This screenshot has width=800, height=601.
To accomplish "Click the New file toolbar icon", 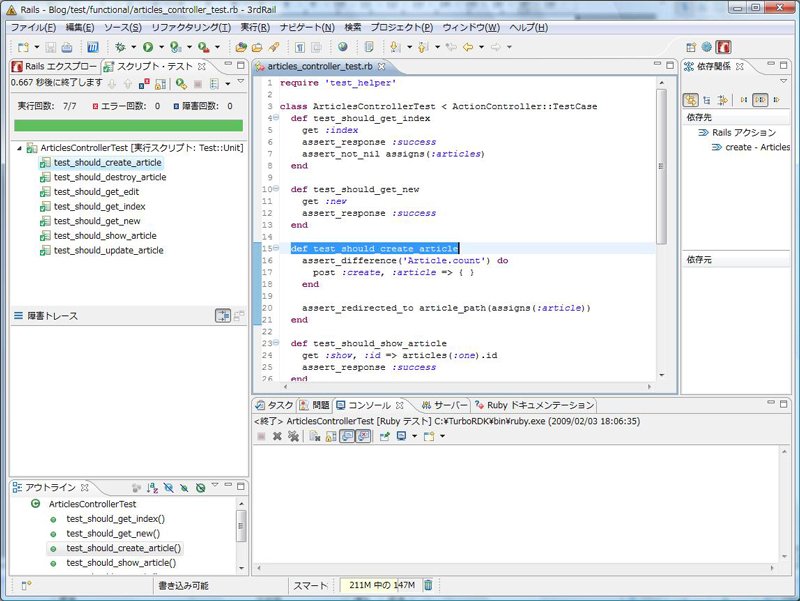I will click(23, 47).
